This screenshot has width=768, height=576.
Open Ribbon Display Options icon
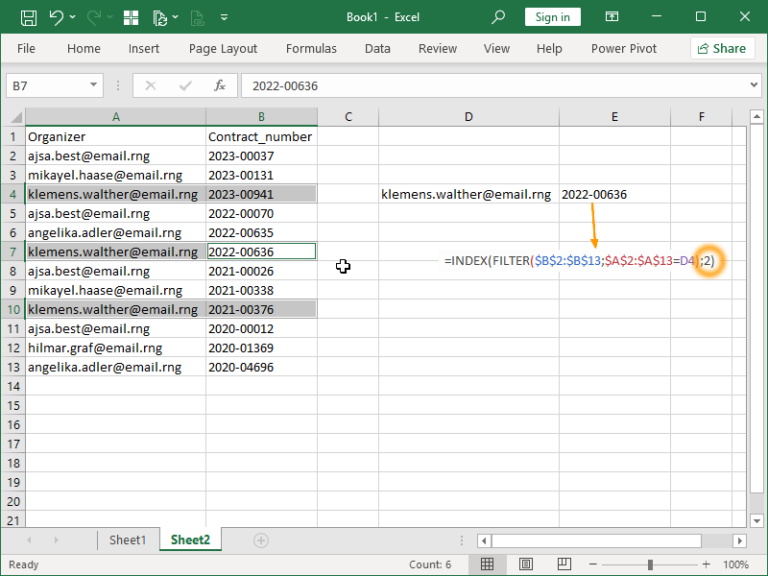[612, 17]
